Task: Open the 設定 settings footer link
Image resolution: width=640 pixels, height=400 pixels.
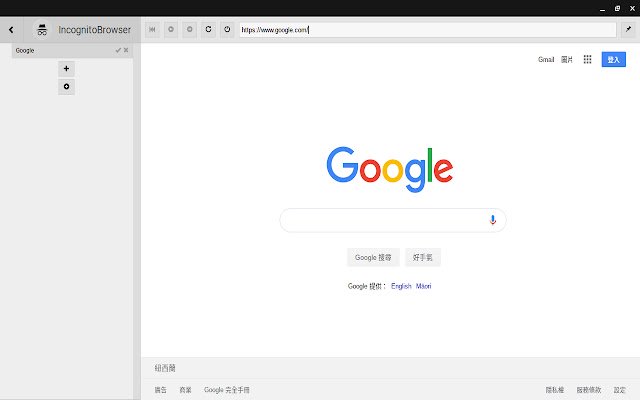Action: tap(620, 390)
